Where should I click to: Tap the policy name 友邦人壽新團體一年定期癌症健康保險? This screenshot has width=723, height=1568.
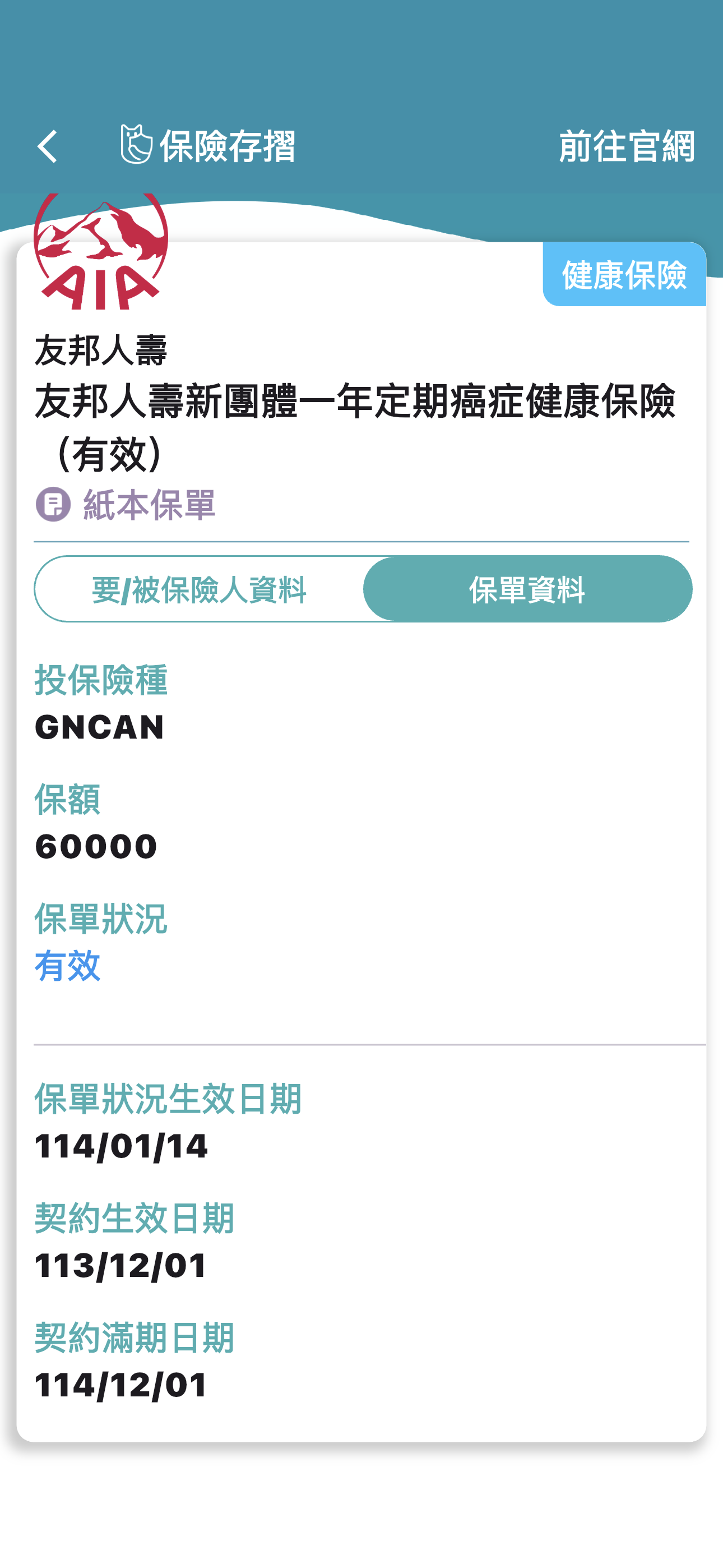tap(354, 402)
